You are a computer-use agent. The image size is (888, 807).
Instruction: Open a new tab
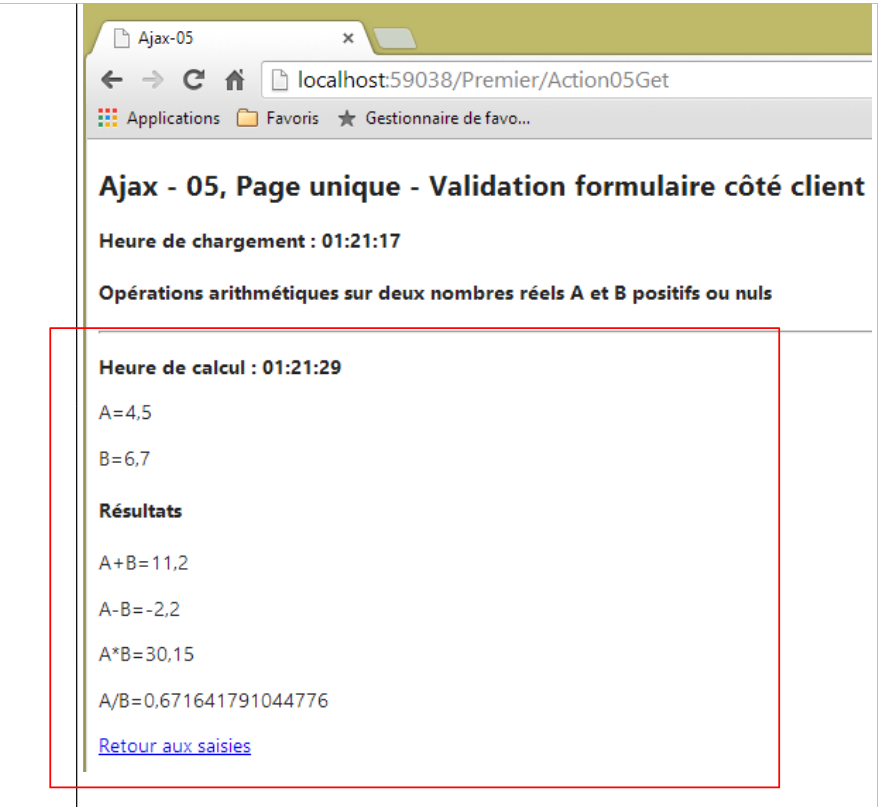395,39
